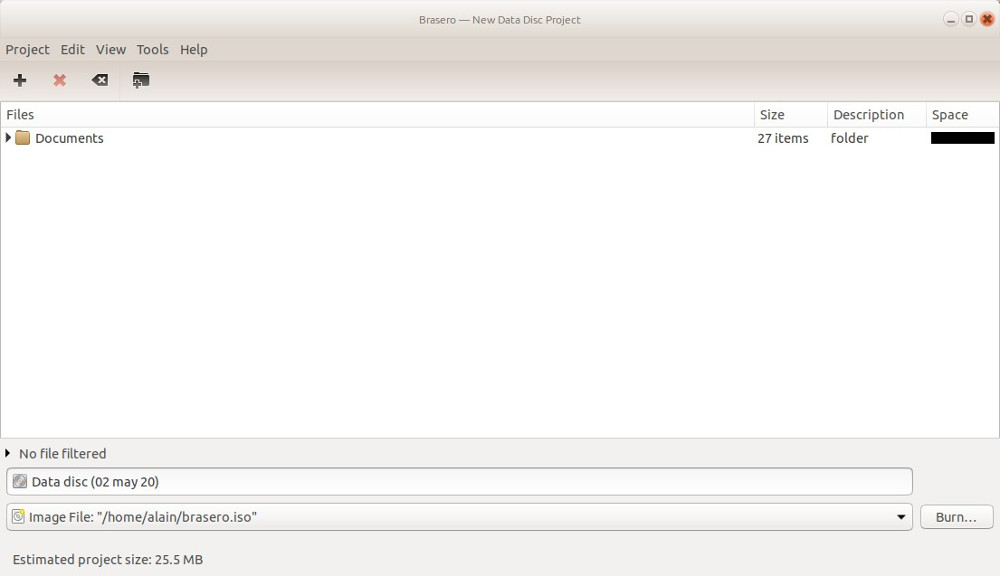Maximize the Brasero window
The width and height of the screenshot is (1000, 576).
pyautogui.click(x=969, y=20)
